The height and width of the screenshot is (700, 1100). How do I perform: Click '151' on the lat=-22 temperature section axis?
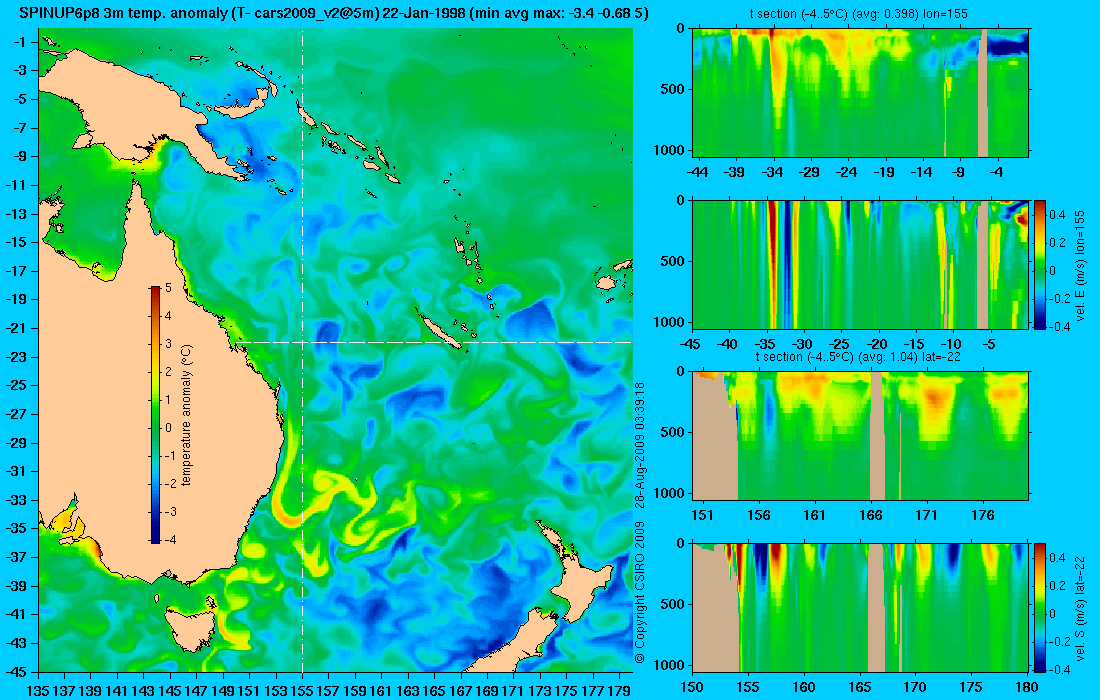(702, 515)
